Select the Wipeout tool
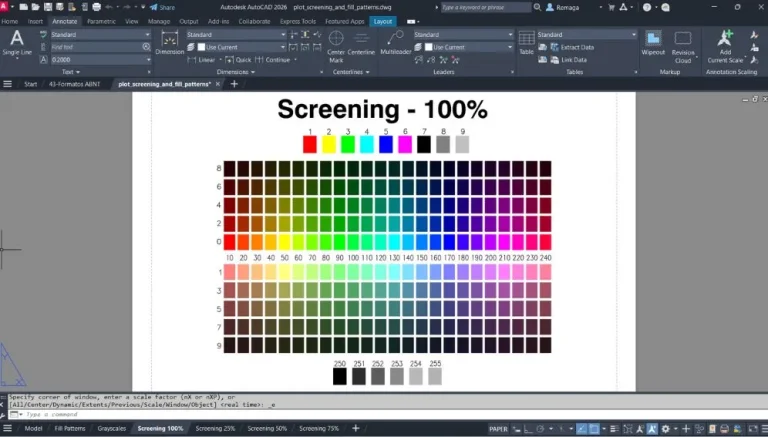Image resolution: width=768 pixels, height=437 pixels. [653, 43]
